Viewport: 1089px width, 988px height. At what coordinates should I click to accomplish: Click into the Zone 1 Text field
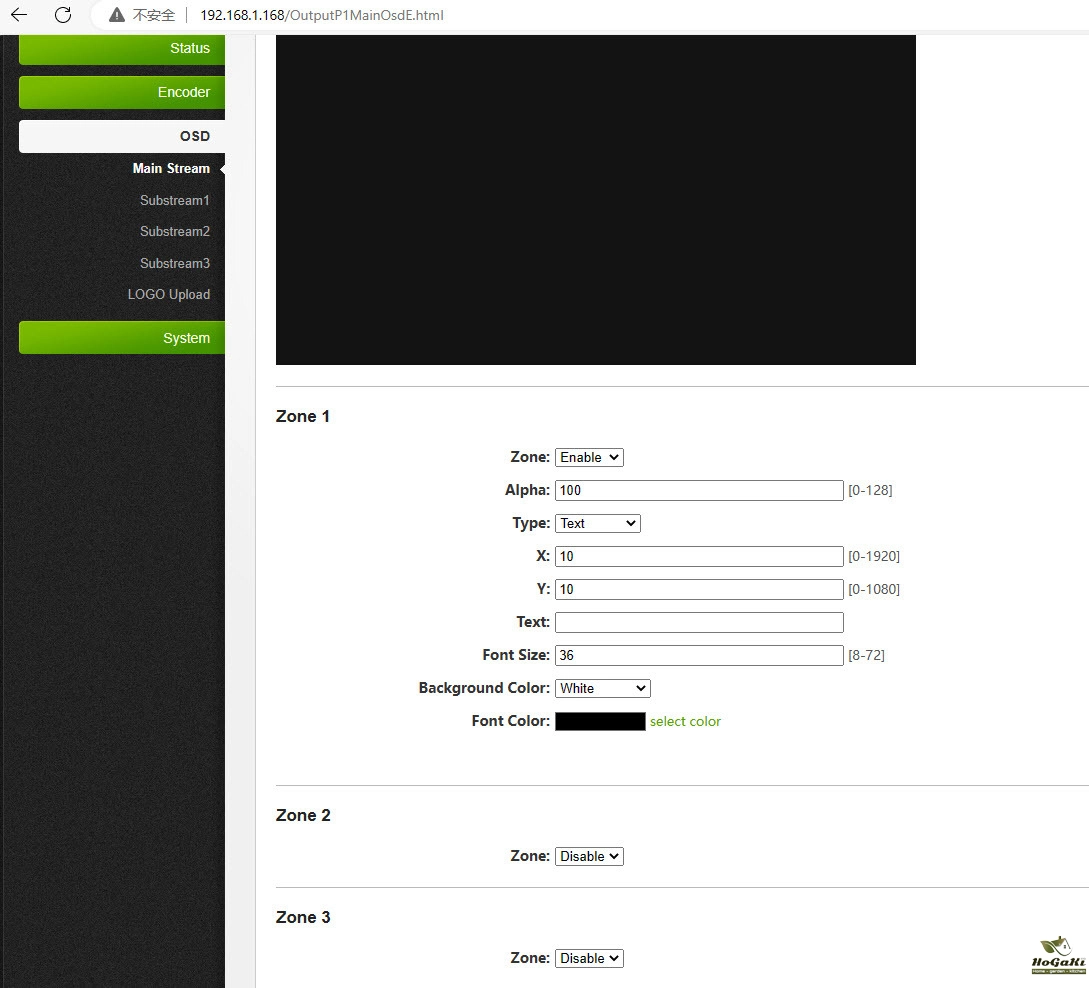699,622
